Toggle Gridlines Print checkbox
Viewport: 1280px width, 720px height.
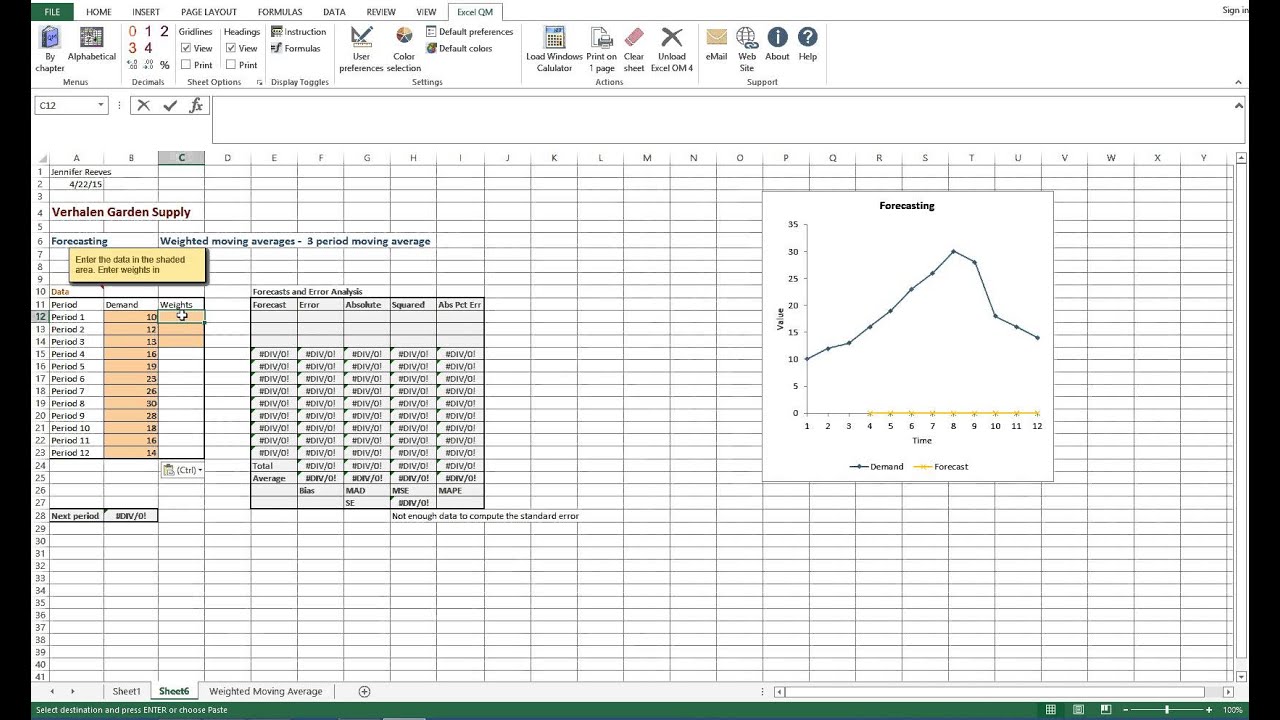pyautogui.click(x=186, y=65)
